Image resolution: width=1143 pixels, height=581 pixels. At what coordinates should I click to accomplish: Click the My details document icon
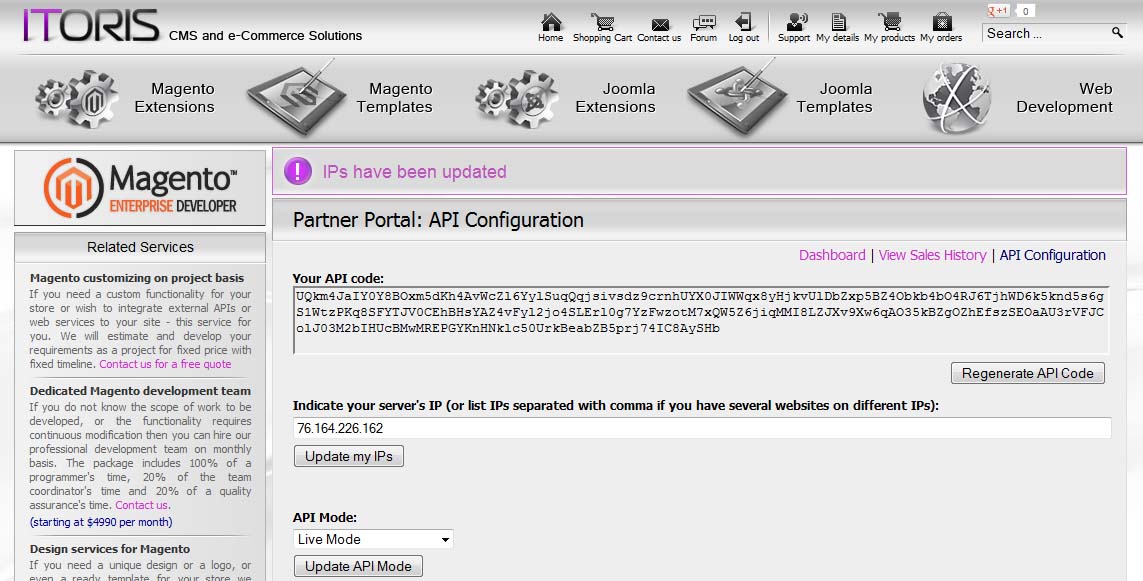pyautogui.click(x=839, y=22)
